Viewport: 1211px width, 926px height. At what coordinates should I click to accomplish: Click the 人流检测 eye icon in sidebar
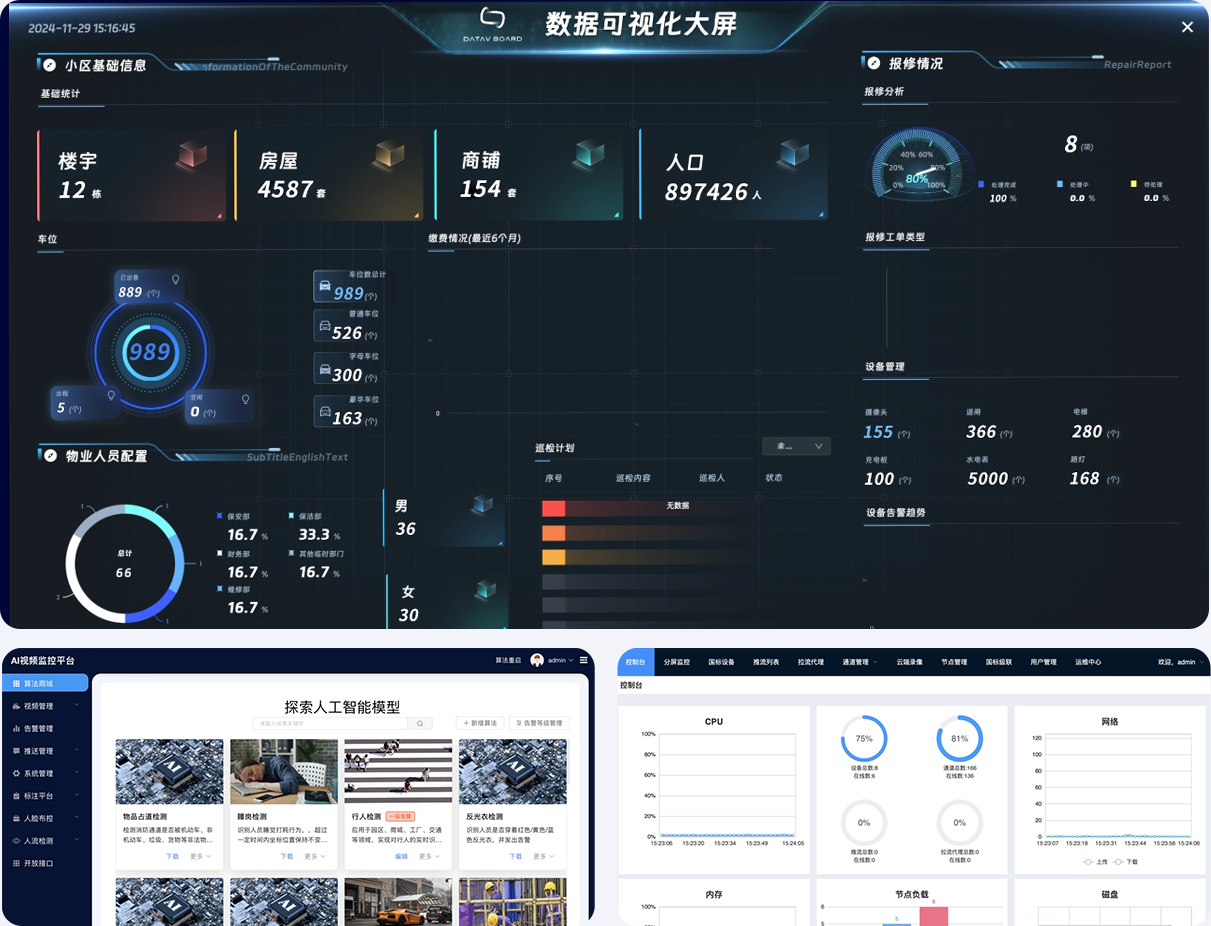click(16, 841)
